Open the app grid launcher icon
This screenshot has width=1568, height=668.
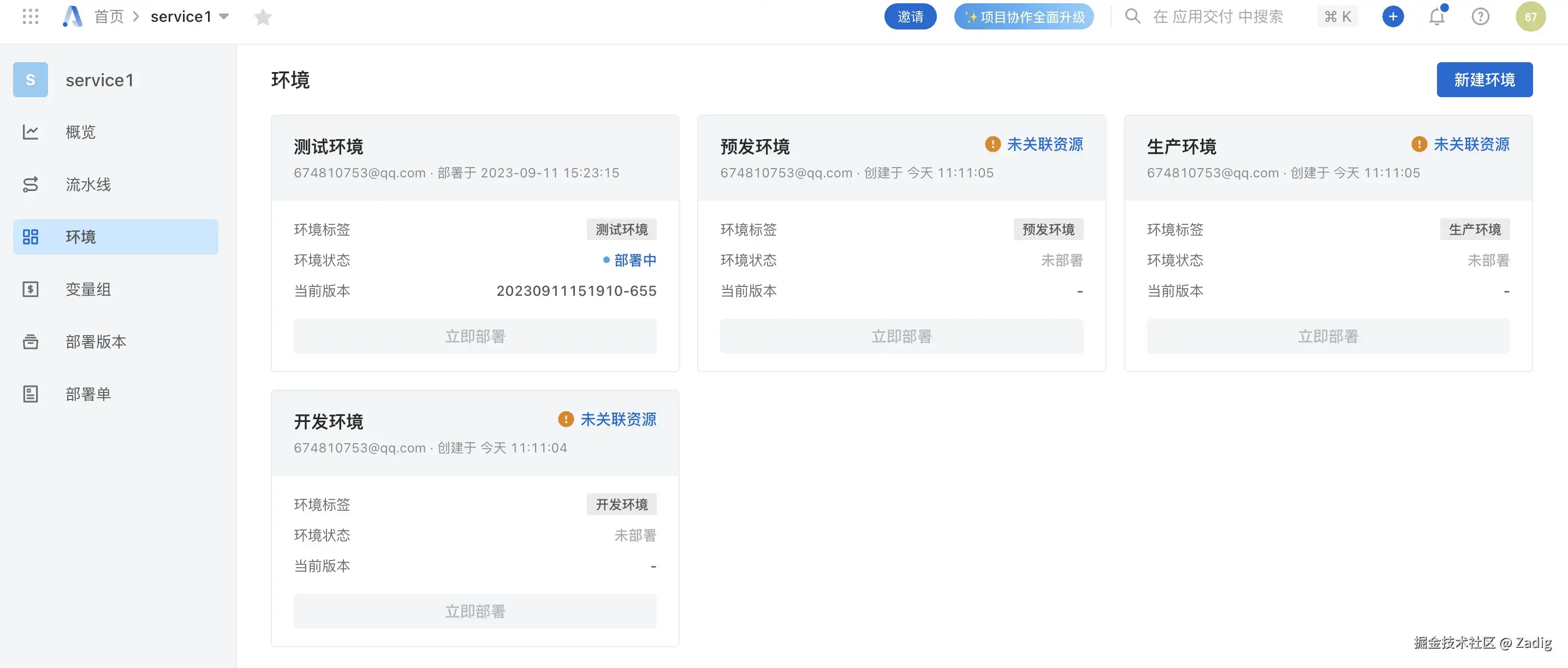31,16
